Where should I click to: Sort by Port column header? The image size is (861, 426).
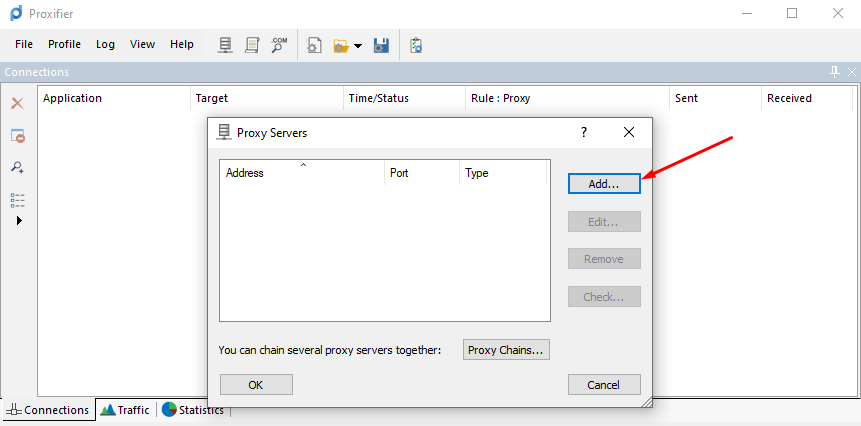pyautogui.click(x=422, y=172)
